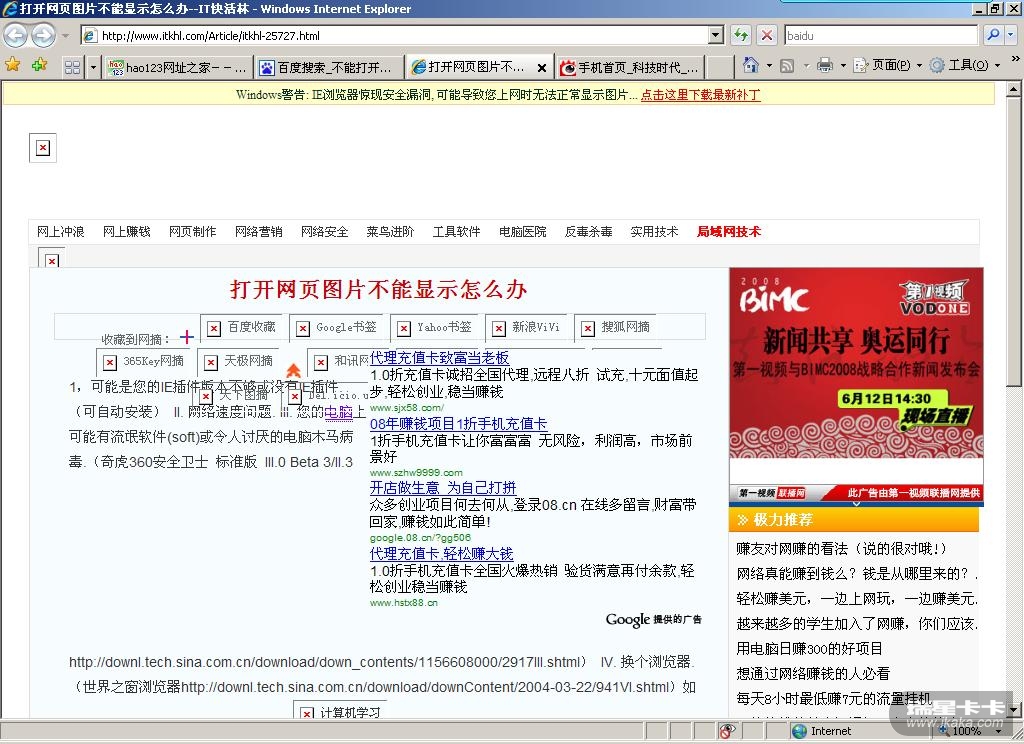
Task: Open sidebar article 想通过网络赚钱的人必看
Action: (813, 673)
